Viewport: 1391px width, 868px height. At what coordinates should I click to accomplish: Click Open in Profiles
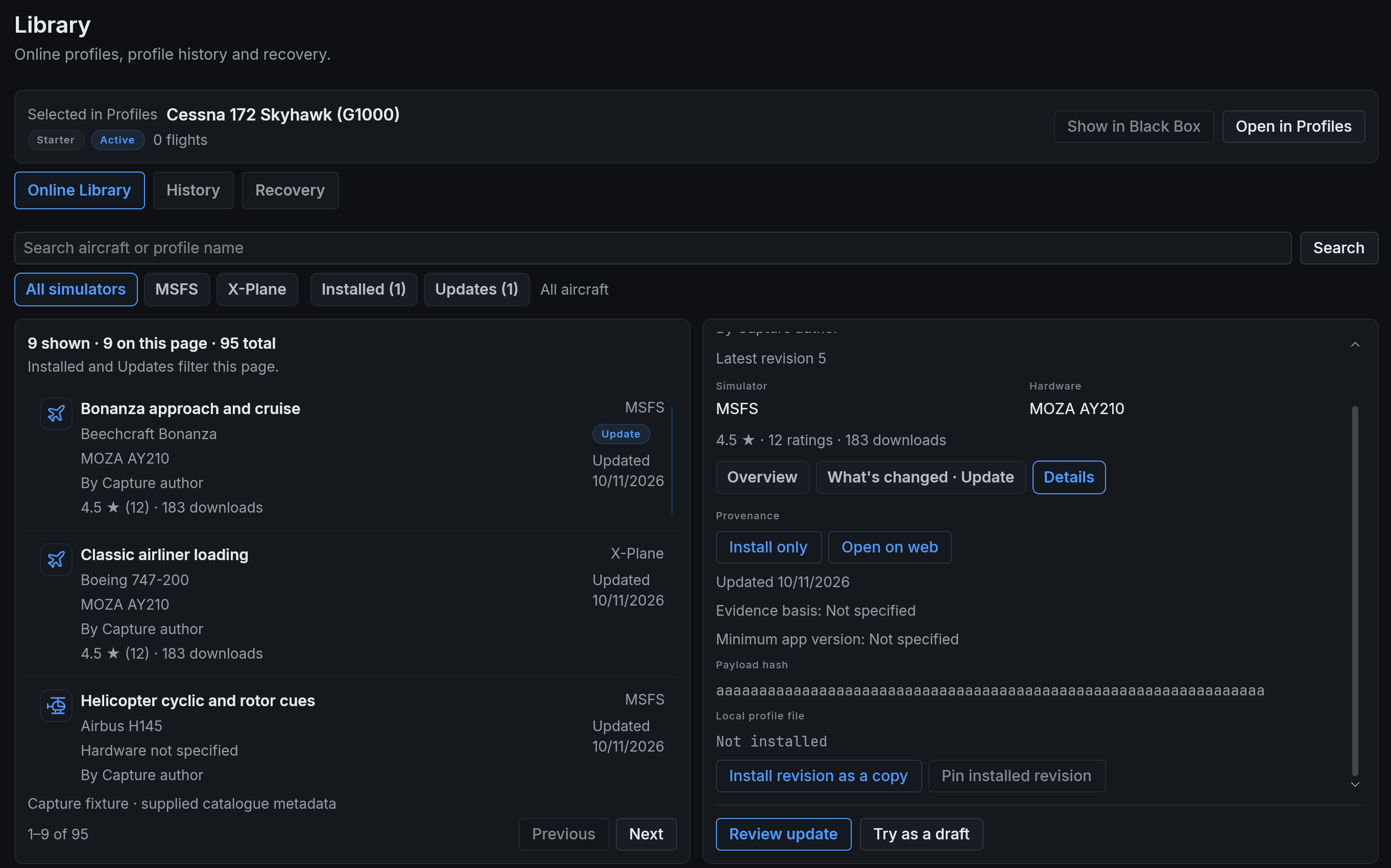tap(1293, 126)
